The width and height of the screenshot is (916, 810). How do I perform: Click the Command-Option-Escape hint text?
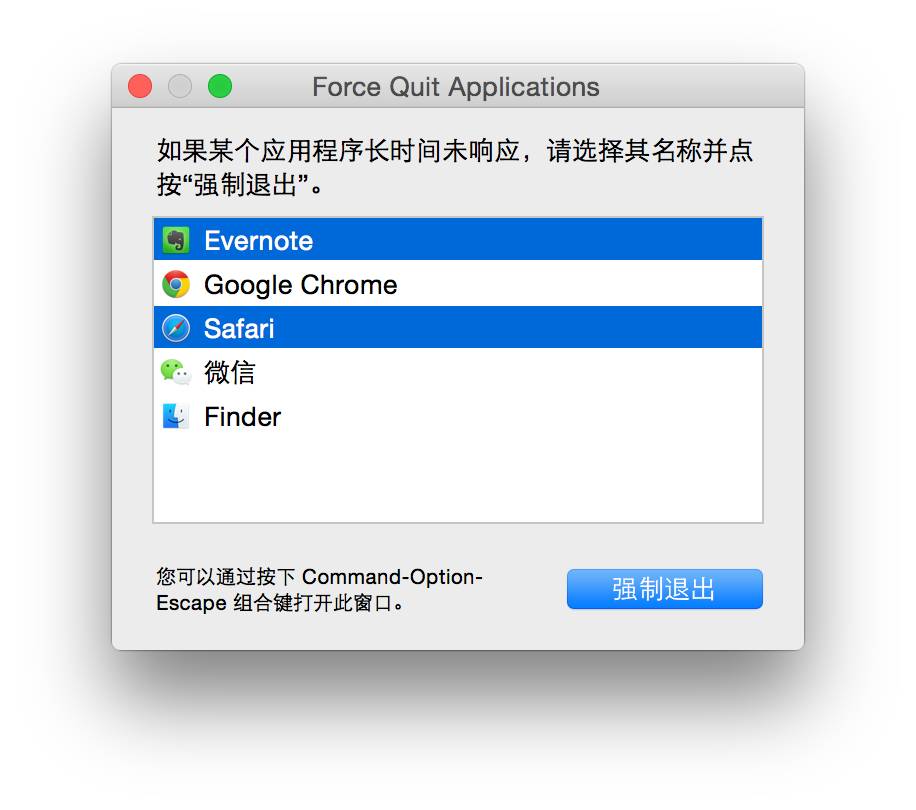(320, 590)
